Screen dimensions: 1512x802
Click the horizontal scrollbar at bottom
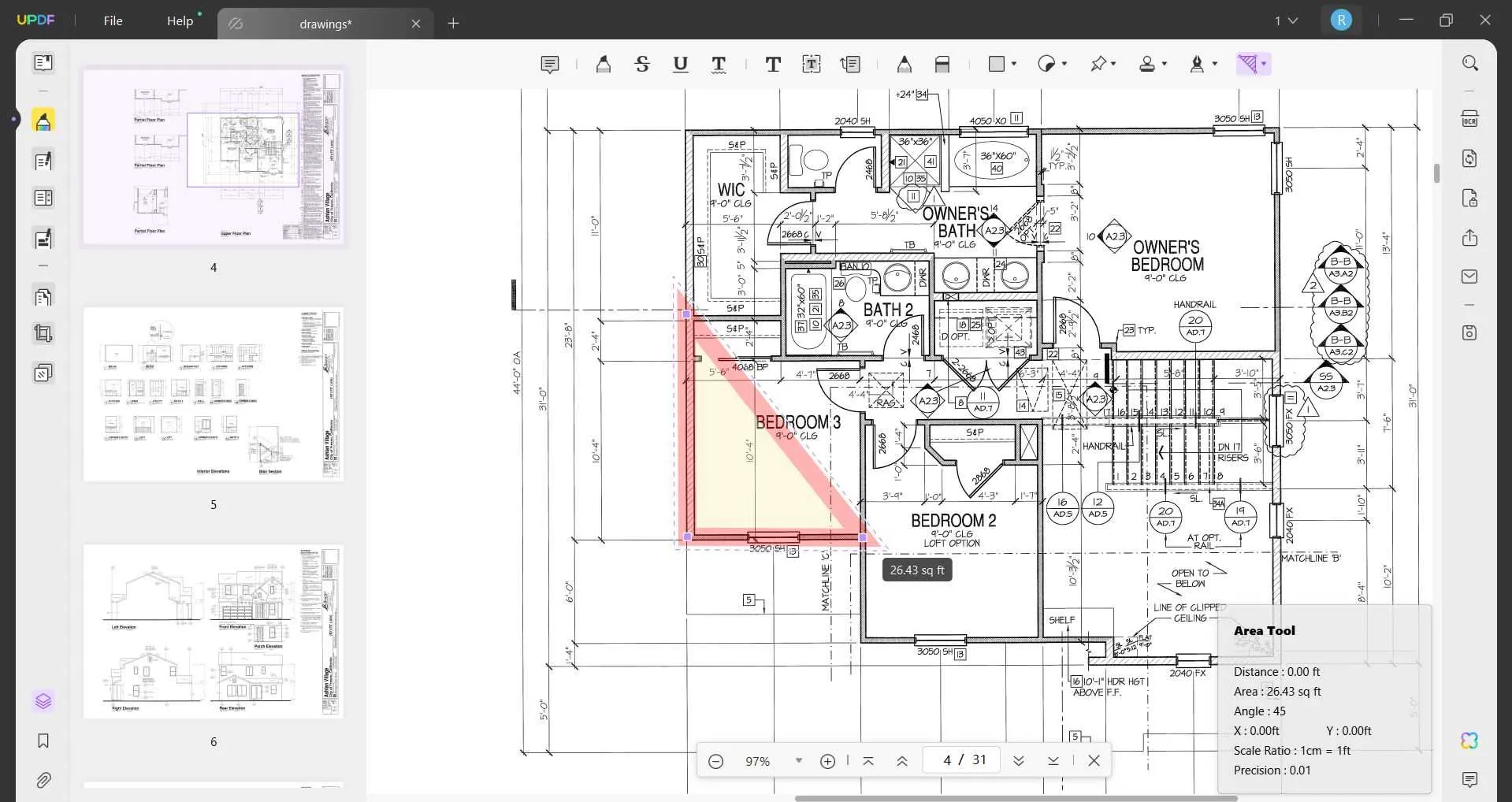click(x=1015, y=798)
